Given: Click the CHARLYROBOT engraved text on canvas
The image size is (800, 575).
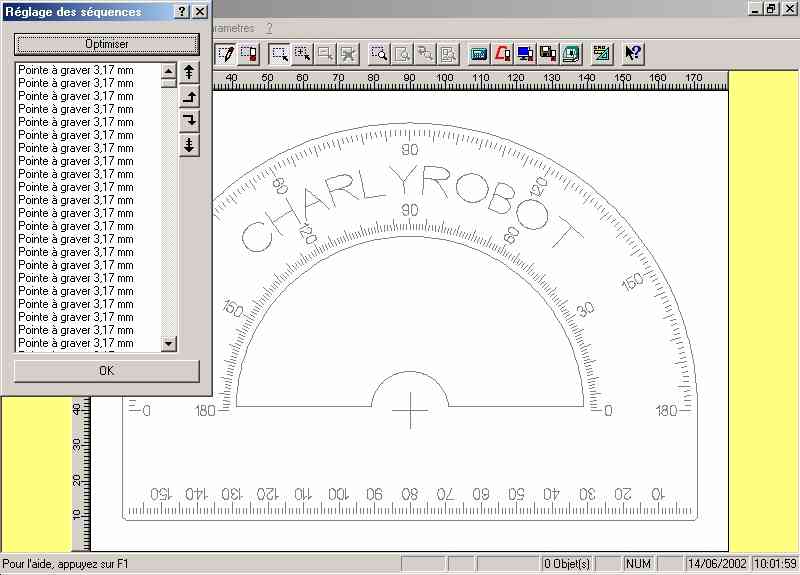Looking at the screenshot, I should [x=411, y=209].
